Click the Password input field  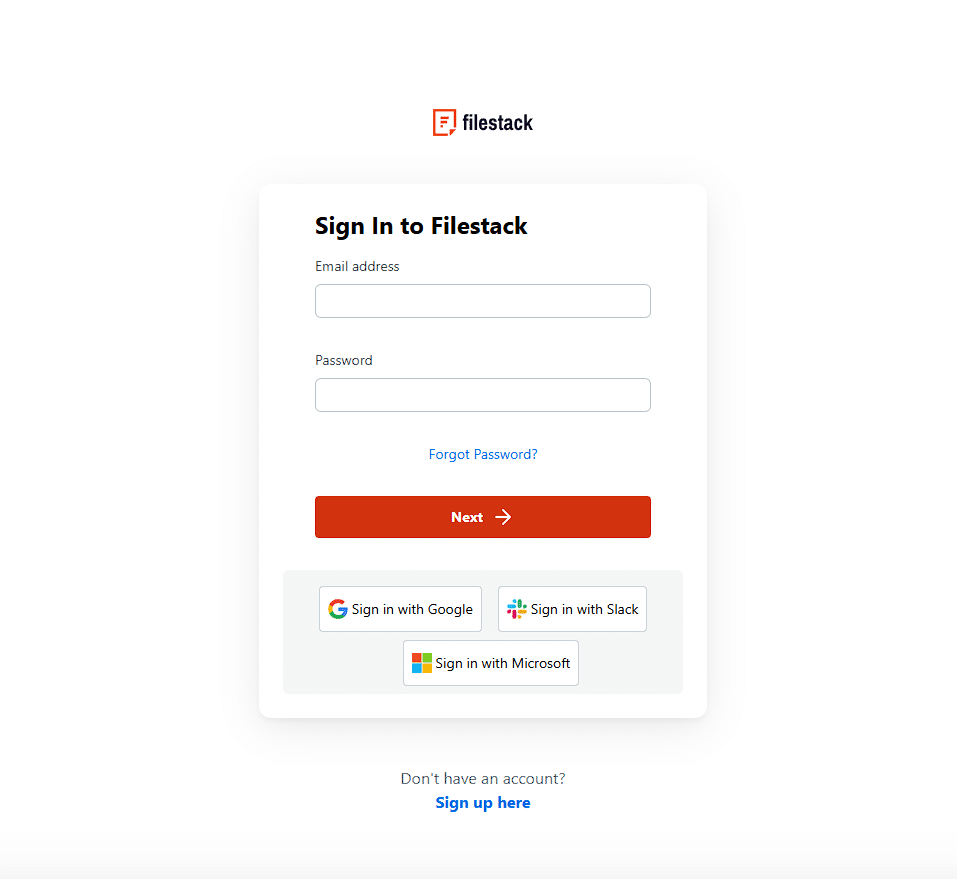pos(483,395)
